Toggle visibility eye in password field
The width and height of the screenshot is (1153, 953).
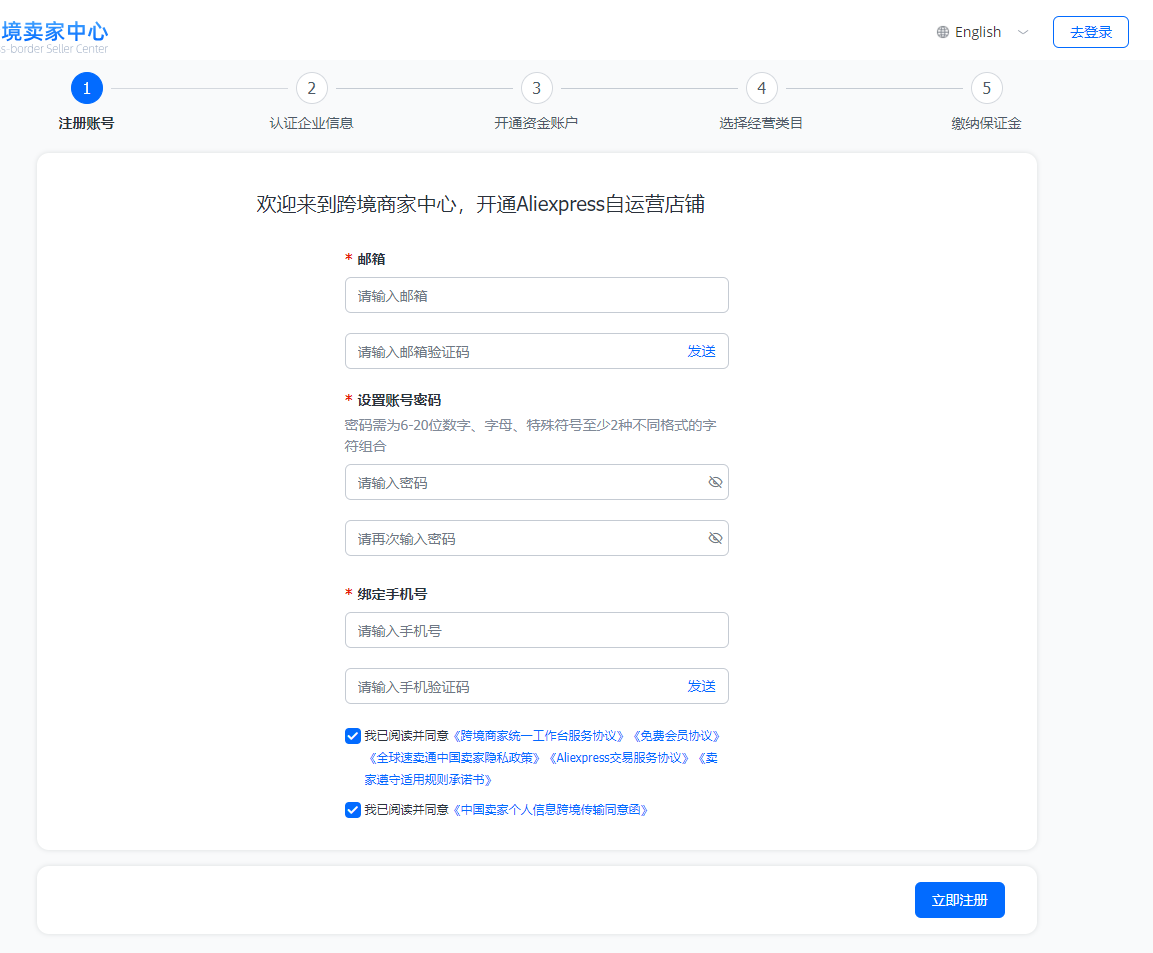click(715, 482)
